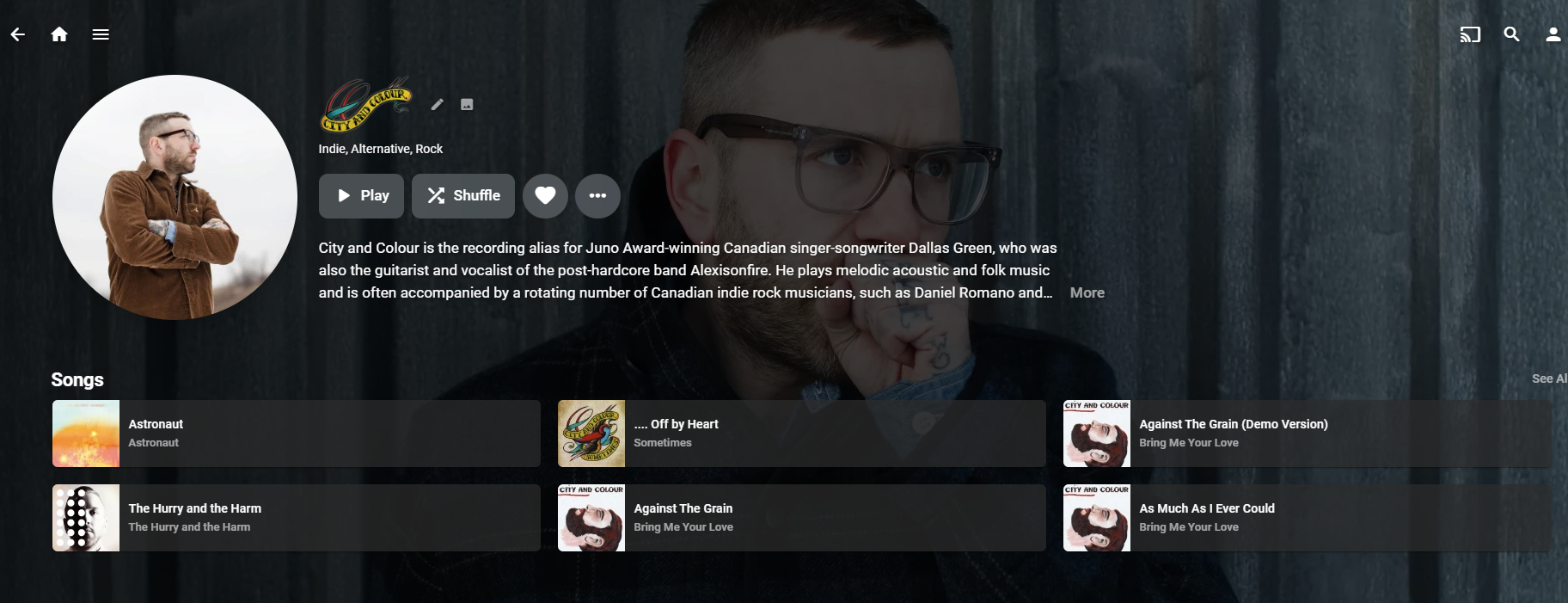Click the .... Off by Heart album thumbnail

pos(591,434)
